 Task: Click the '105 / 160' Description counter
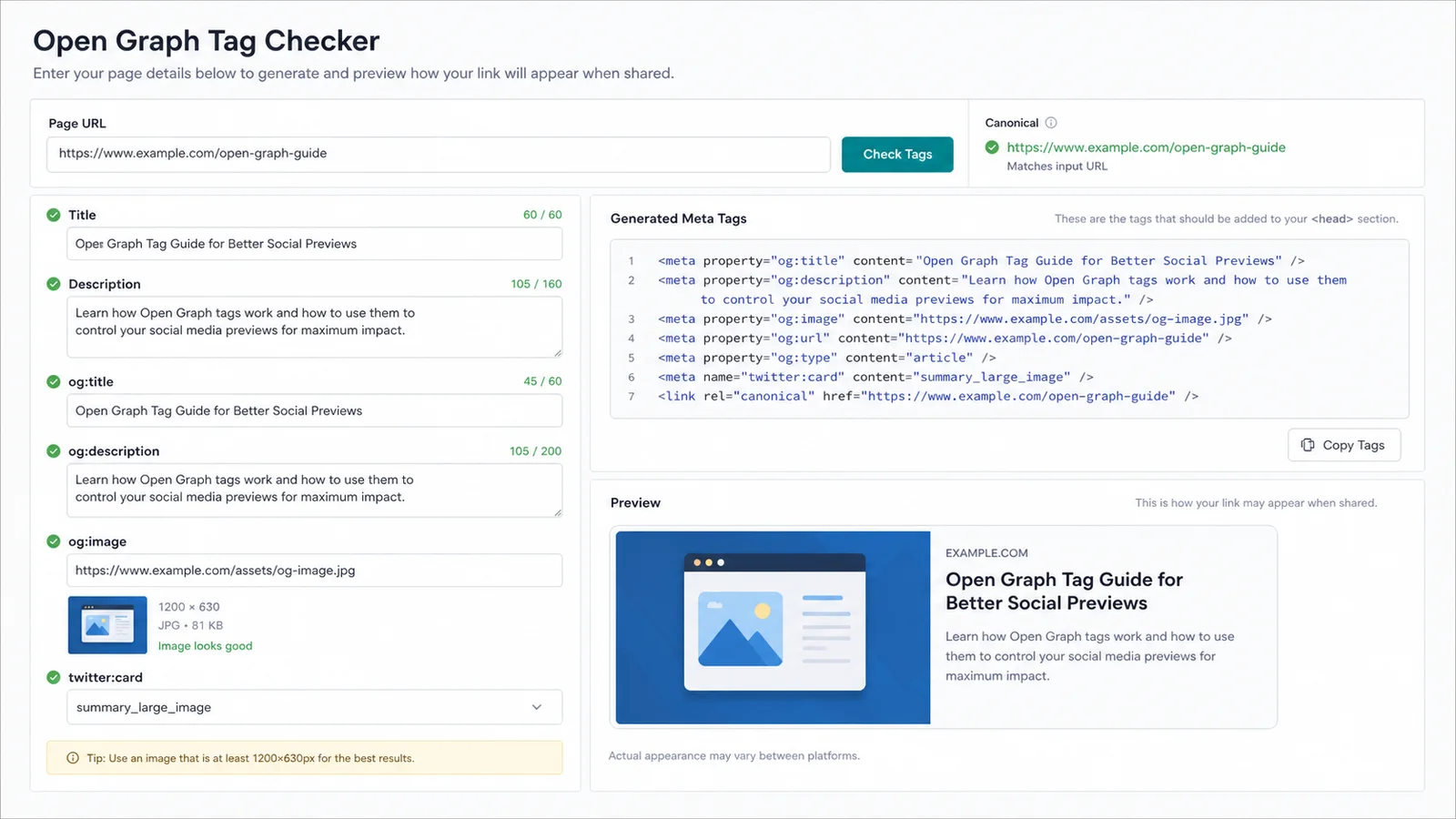pyautogui.click(x=536, y=284)
